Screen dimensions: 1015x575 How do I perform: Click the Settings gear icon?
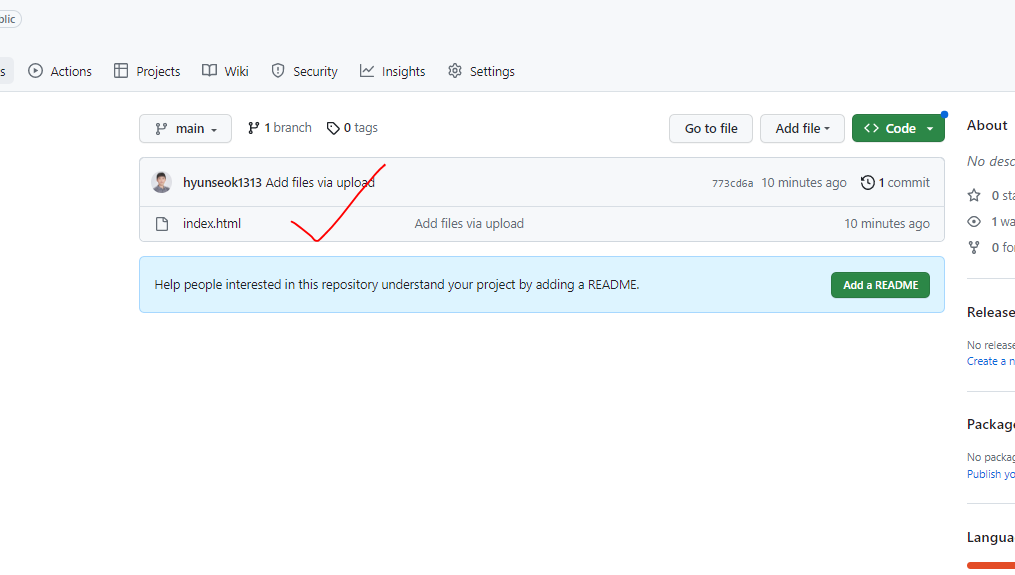pos(455,71)
